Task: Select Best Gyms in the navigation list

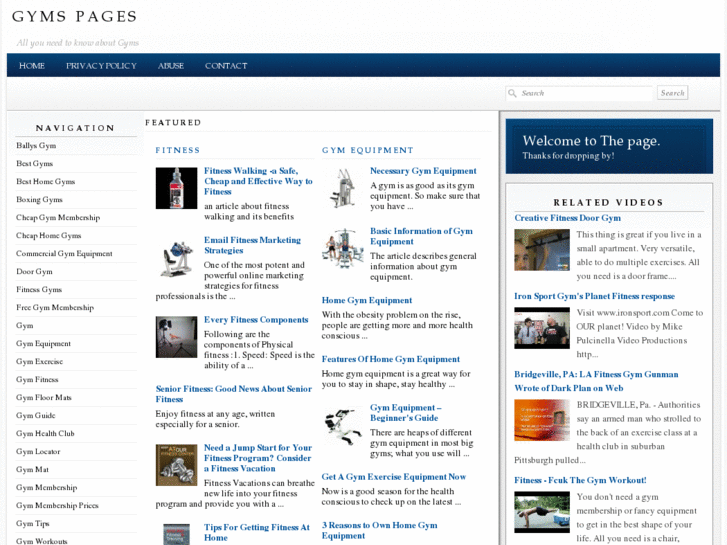Action: (34, 164)
